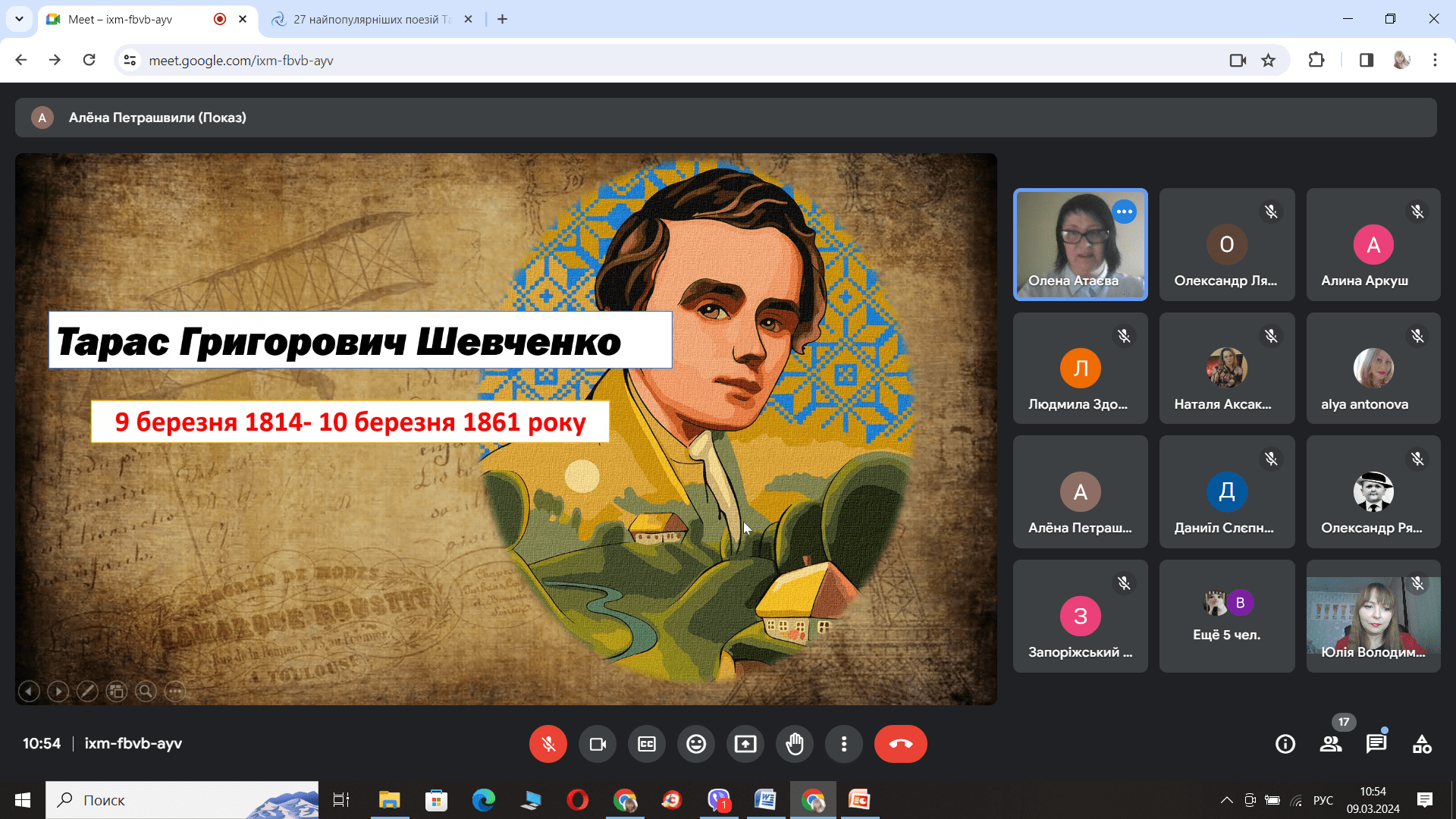Image resolution: width=1456 pixels, height=819 pixels.
Task: Expand the tab search dropdown
Action: click(x=19, y=20)
